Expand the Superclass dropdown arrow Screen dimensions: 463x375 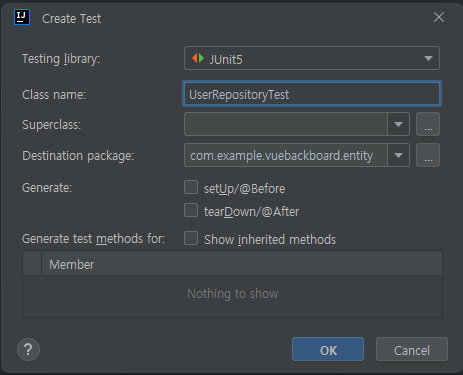[x=398, y=124]
